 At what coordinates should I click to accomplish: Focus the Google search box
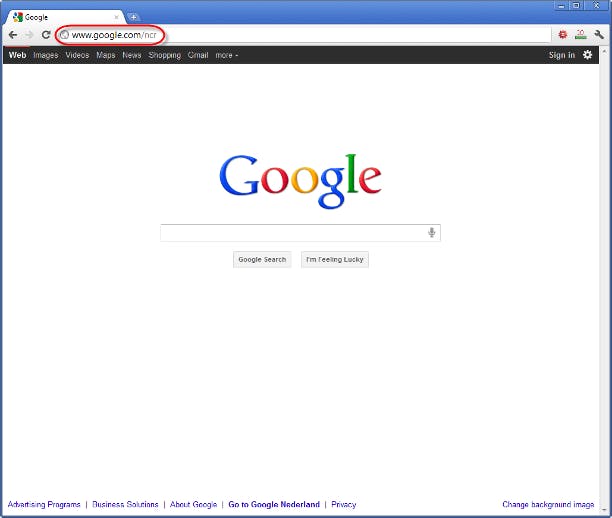coord(301,233)
